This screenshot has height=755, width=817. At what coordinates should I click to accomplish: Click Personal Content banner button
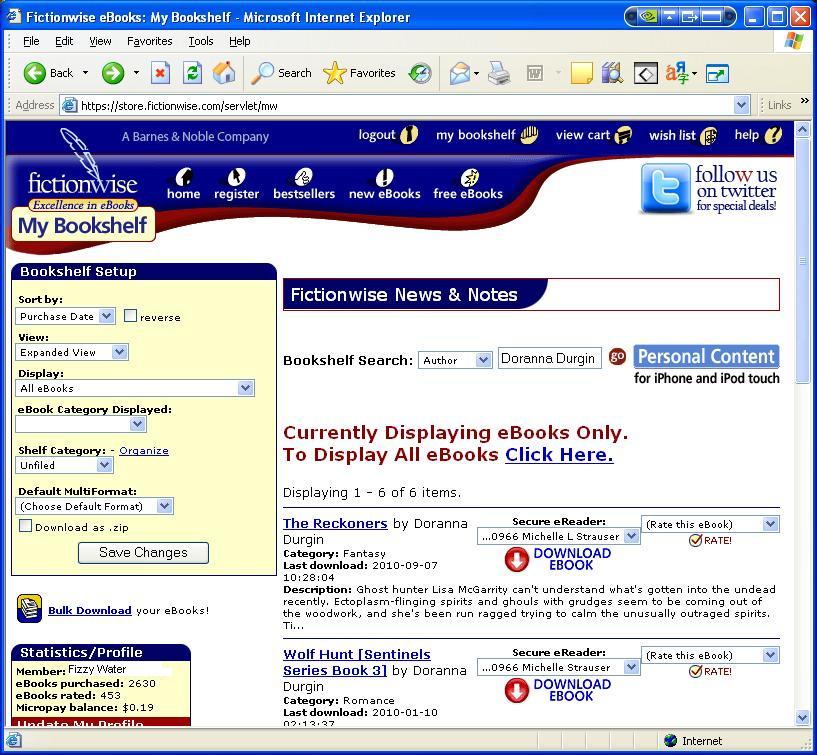tap(706, 356)
